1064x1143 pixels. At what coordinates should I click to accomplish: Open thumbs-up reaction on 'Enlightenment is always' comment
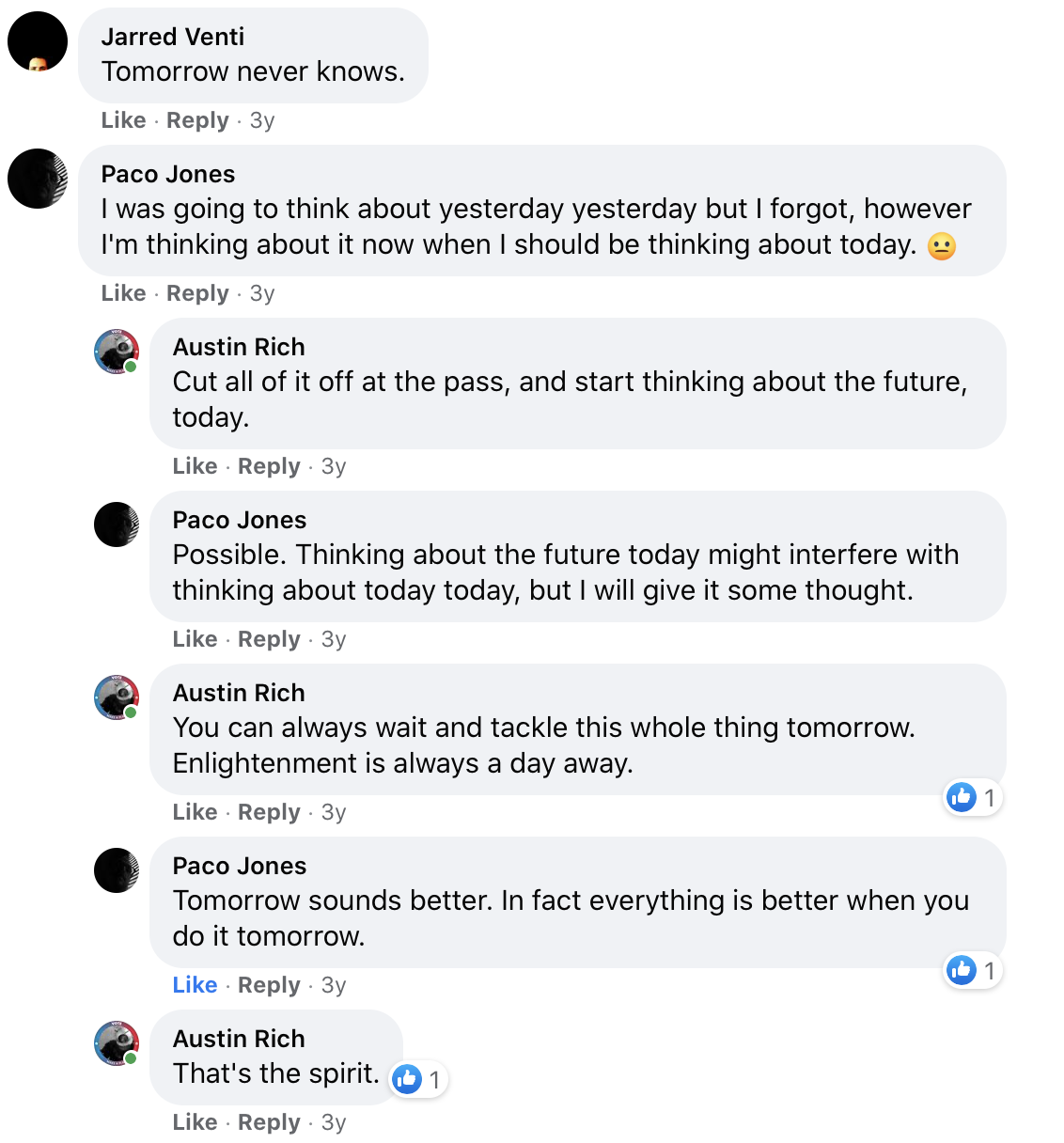tap(972, 798)
